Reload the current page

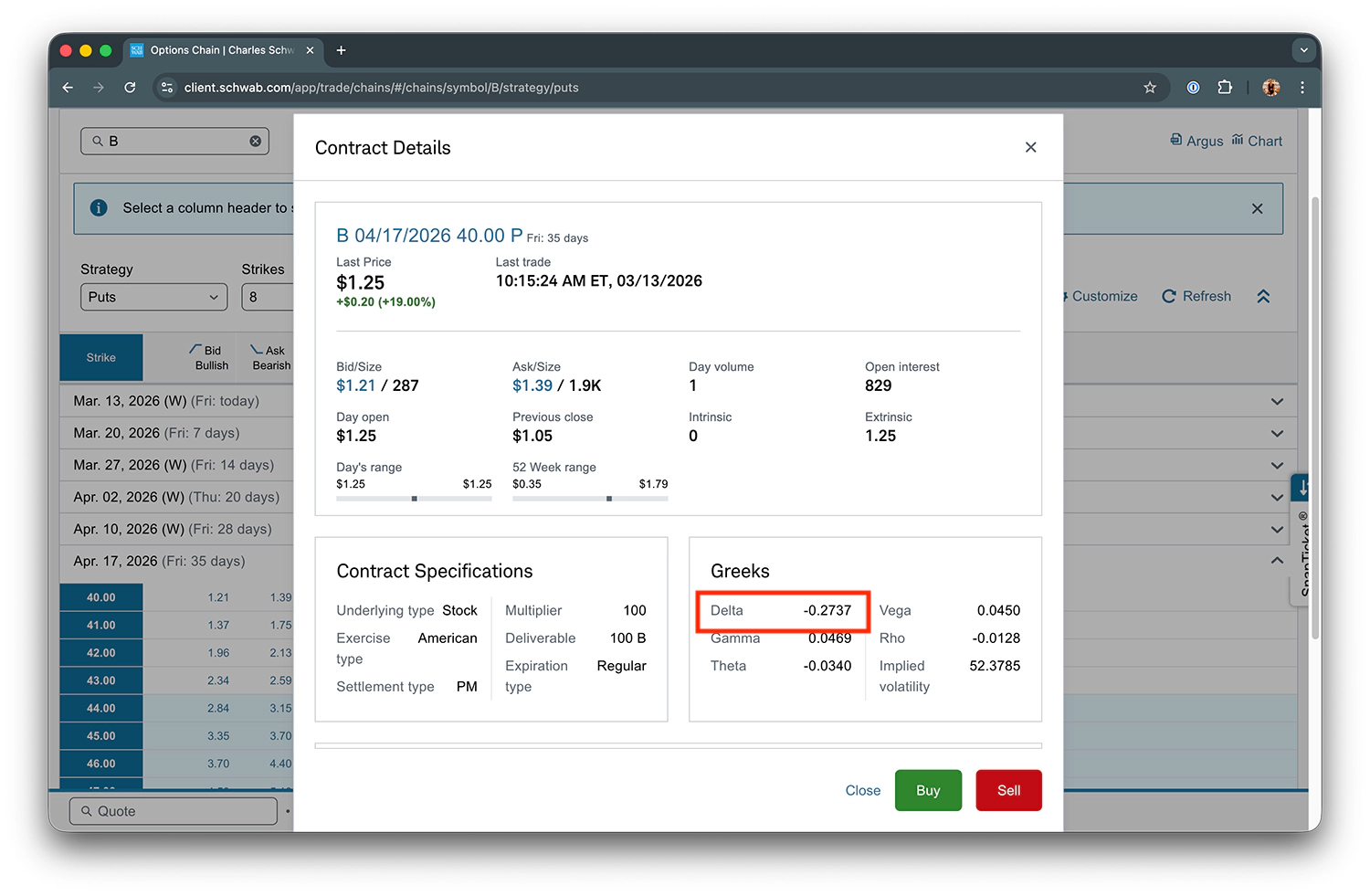130,88
